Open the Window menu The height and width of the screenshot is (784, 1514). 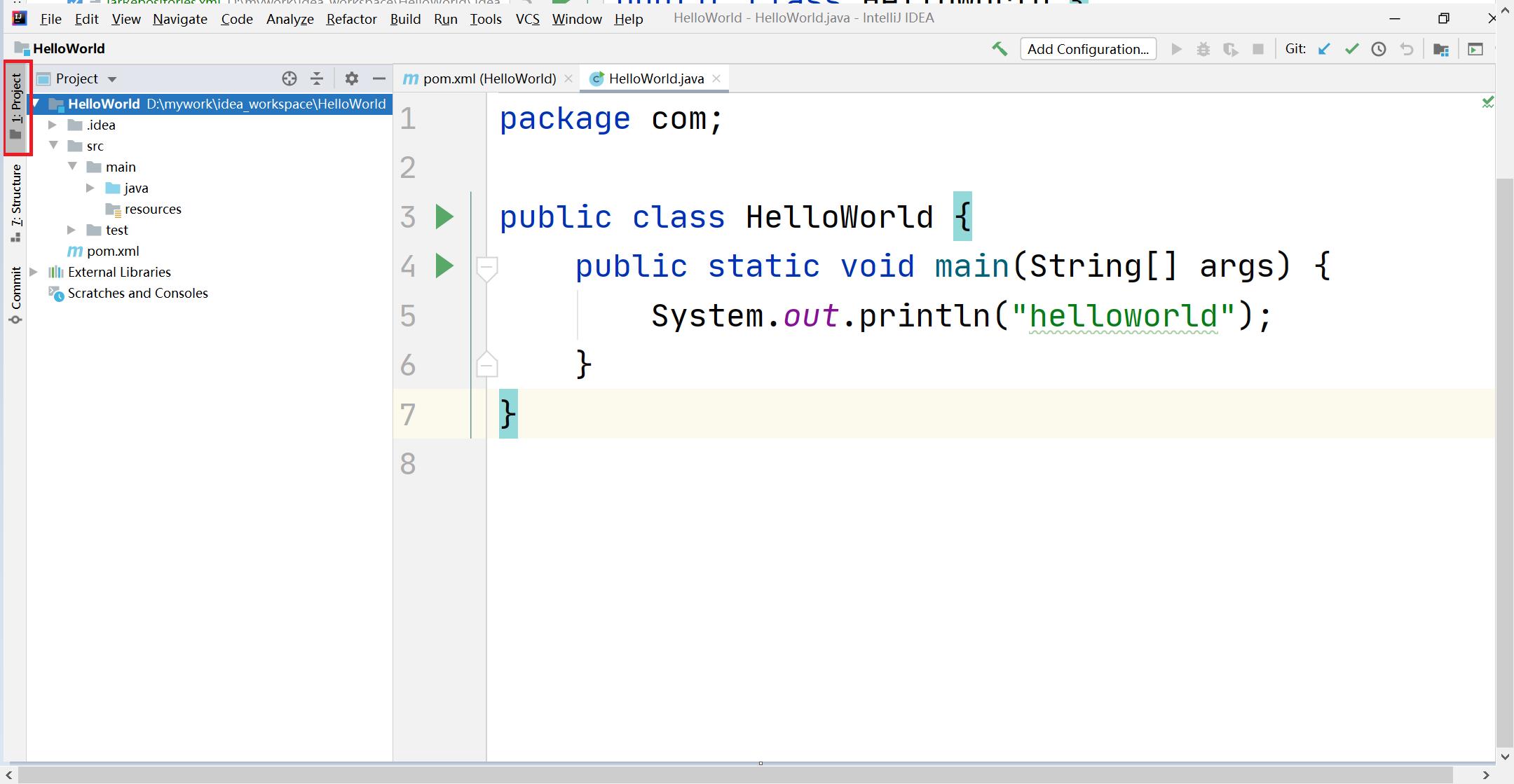tap(577, 19)
